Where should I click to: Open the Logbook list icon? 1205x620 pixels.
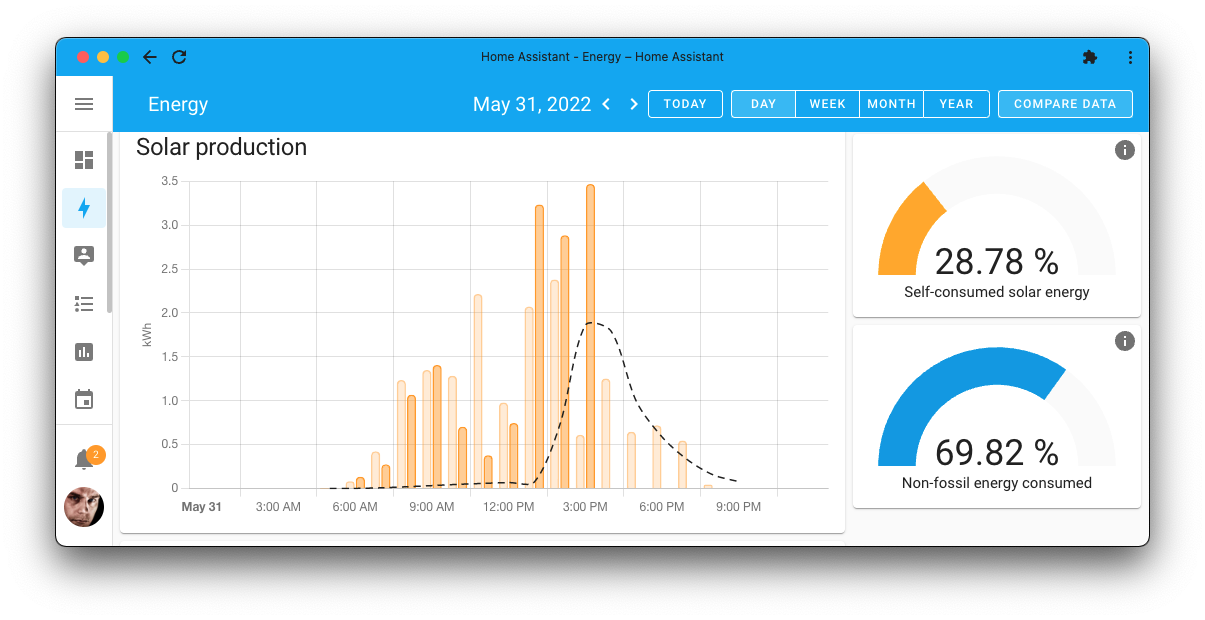point(84,304)
